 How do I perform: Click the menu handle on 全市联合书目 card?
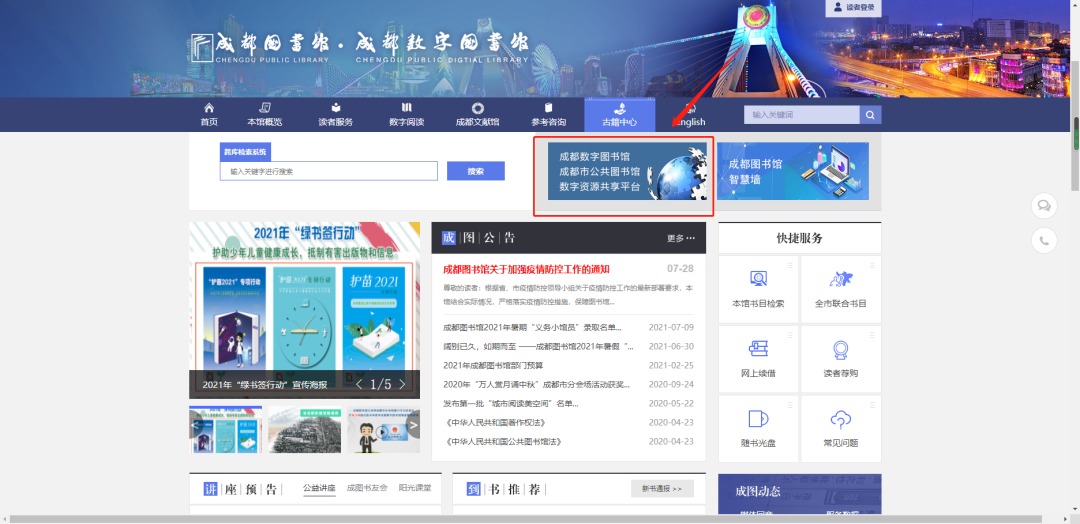pyautogui.click(x=873, y=265)
